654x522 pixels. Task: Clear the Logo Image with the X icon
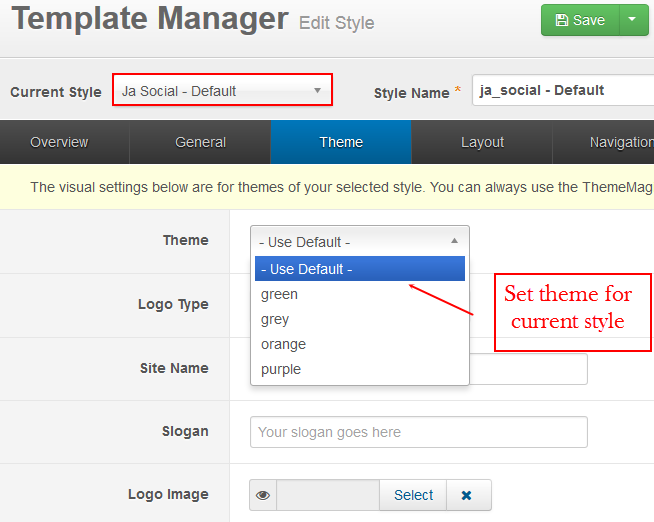(467, 495)
